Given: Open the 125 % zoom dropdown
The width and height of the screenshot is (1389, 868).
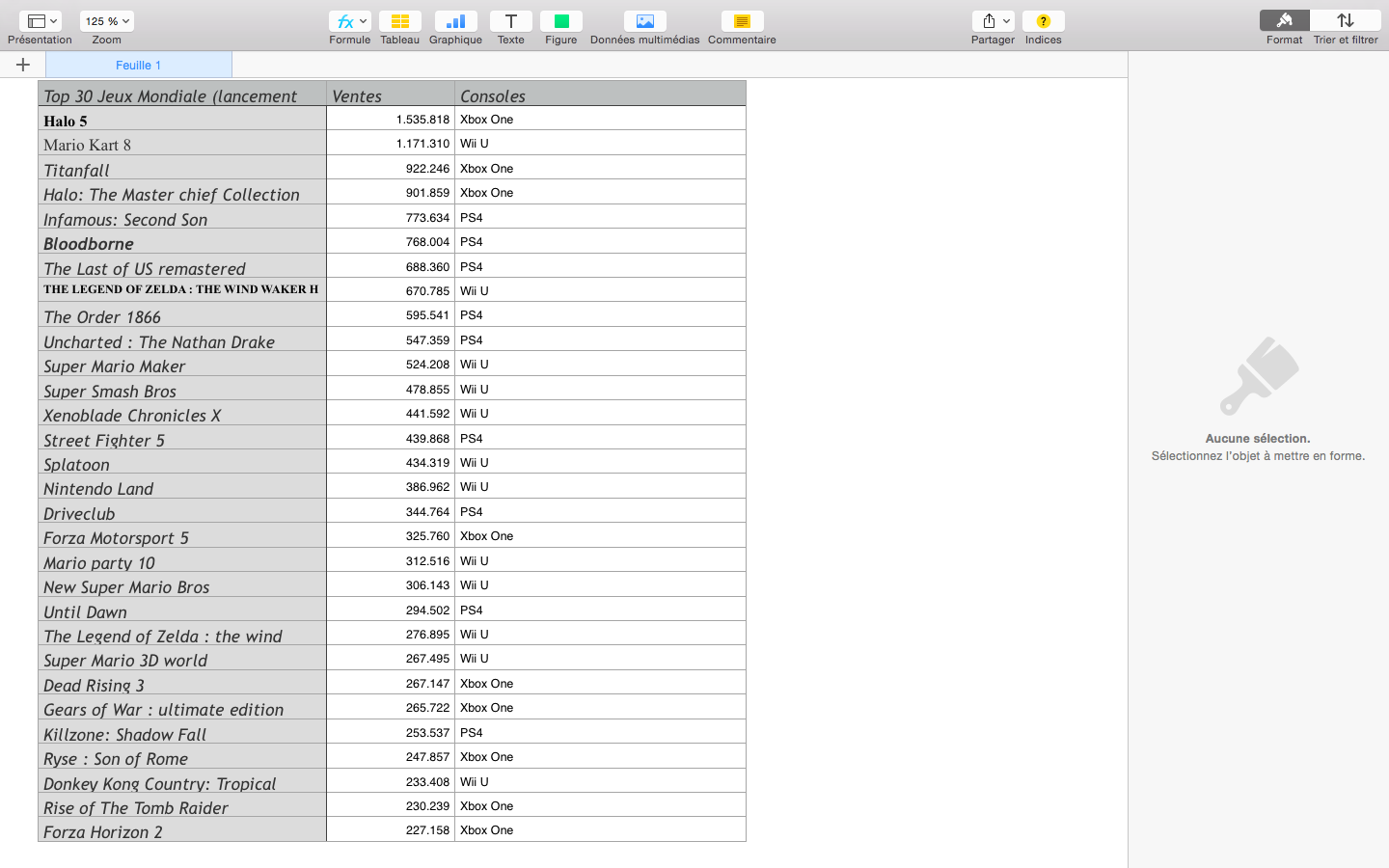Looking at the screenshot, I should pyautogui.click(x=107, y=21).
